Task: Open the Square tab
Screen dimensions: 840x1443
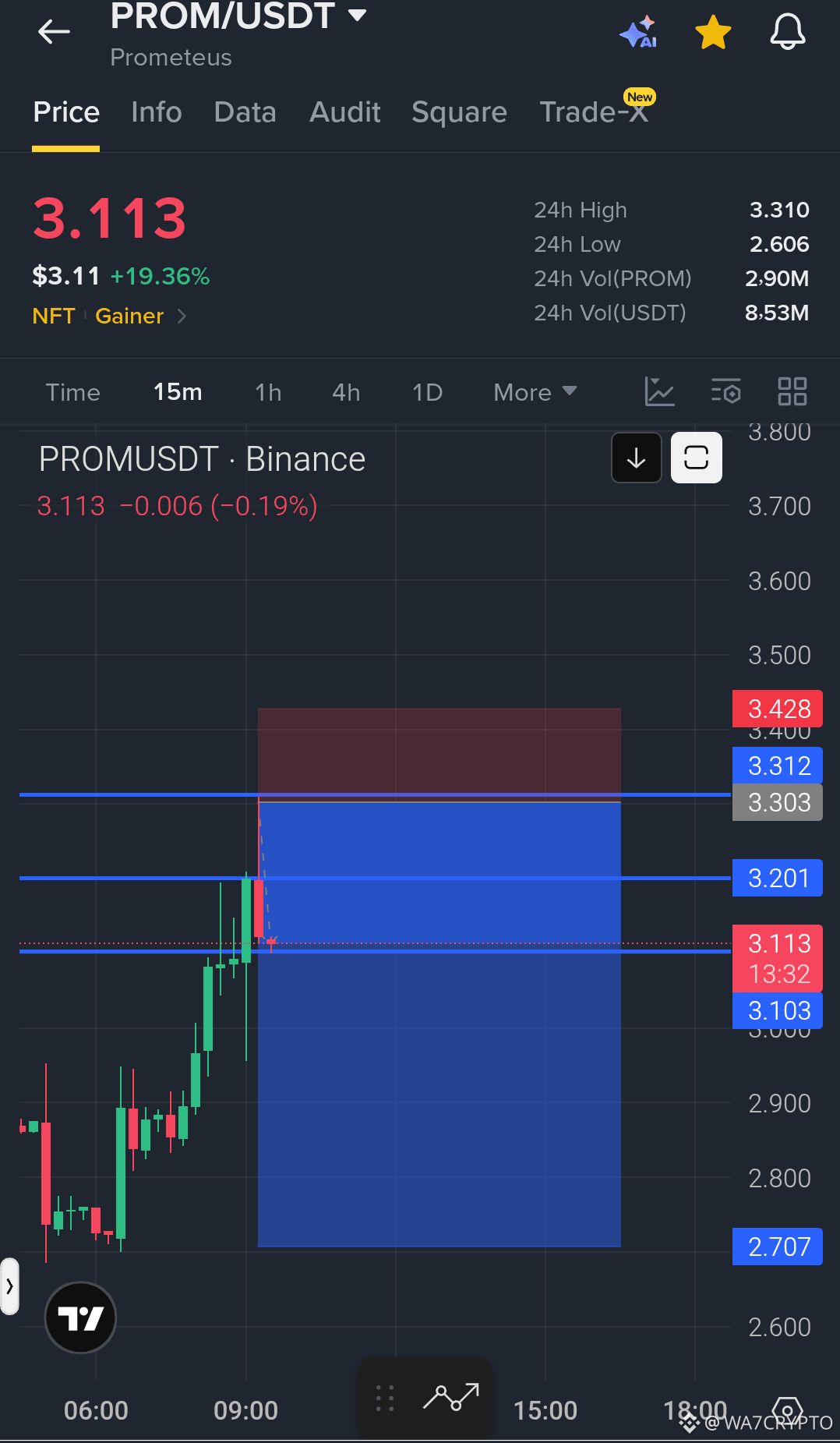Action: pyautogui.click(x=459, y=112)
